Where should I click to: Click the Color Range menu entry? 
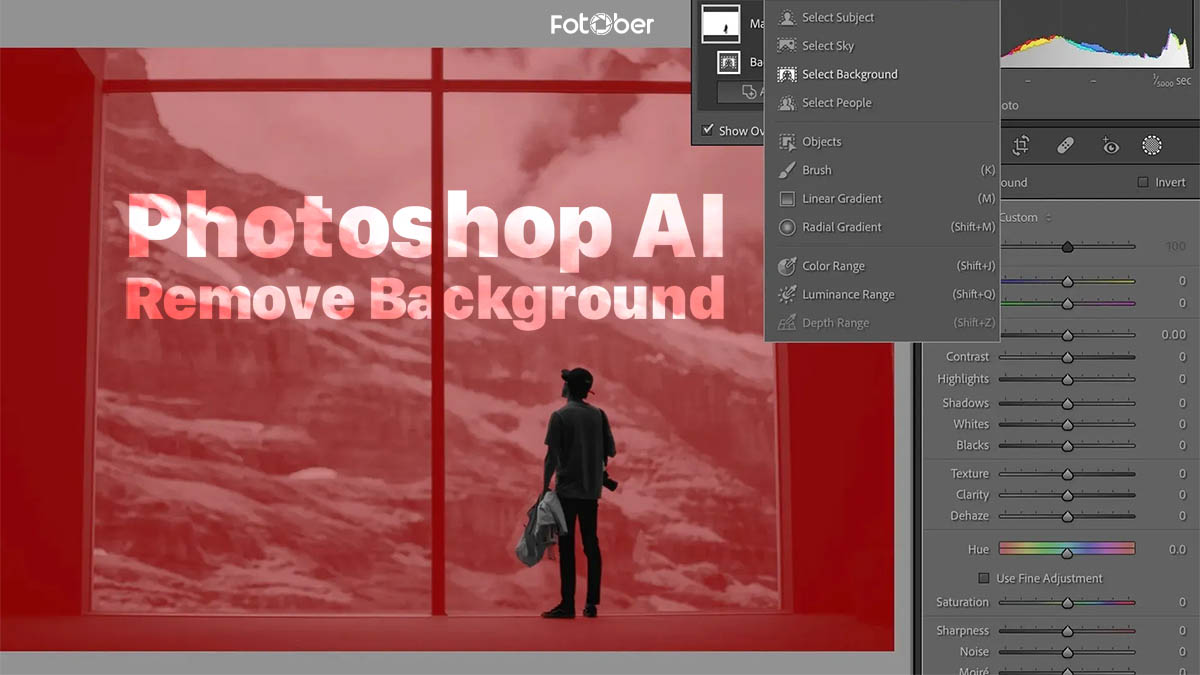click(833, 267)
